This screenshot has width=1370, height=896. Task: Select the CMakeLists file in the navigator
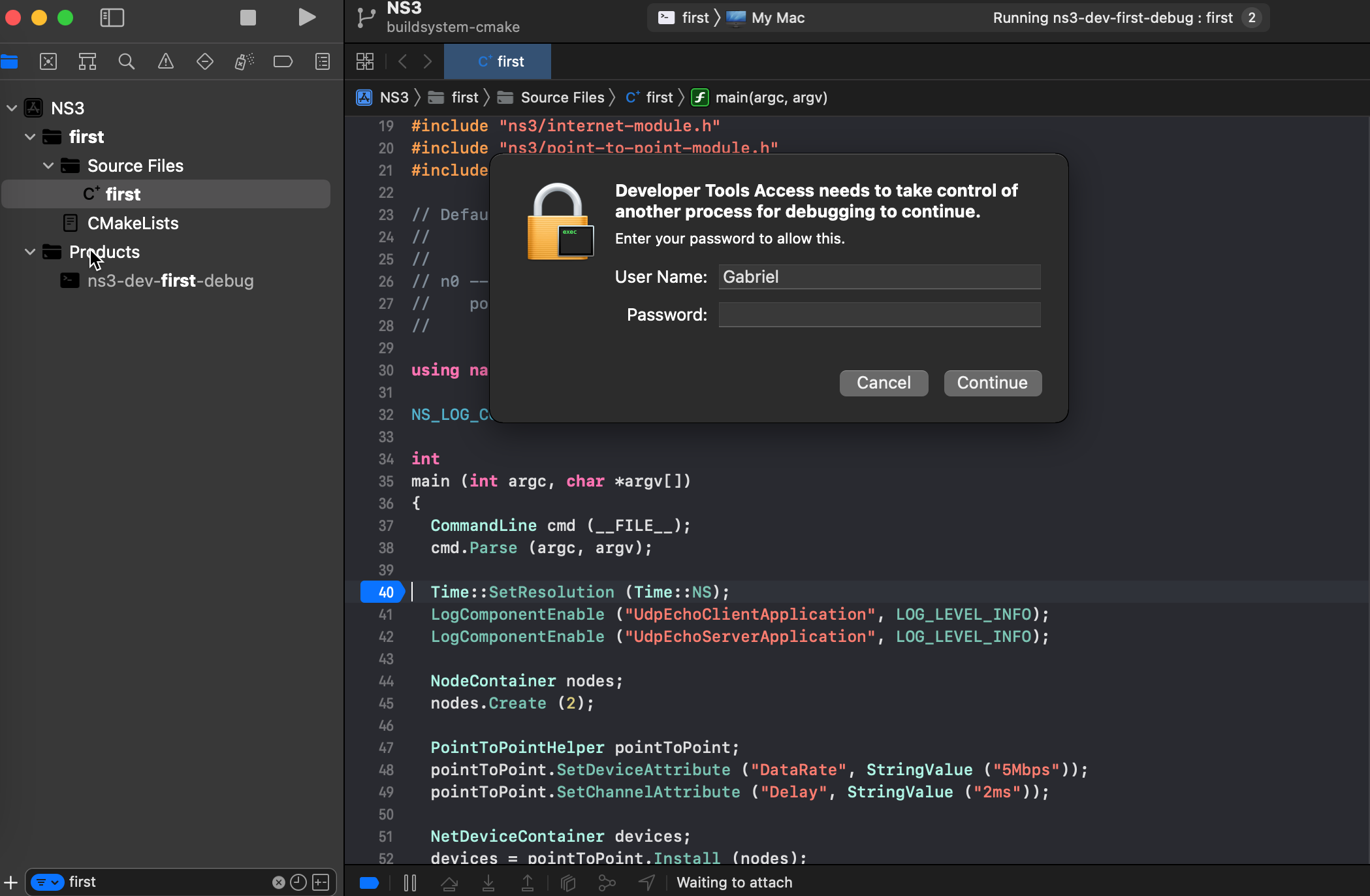point(133,223)
